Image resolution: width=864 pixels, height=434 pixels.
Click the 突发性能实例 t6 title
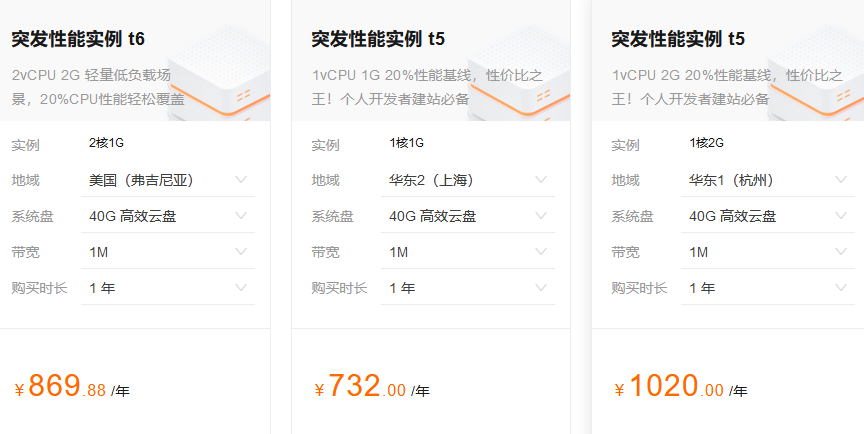(x=78, y=39)
